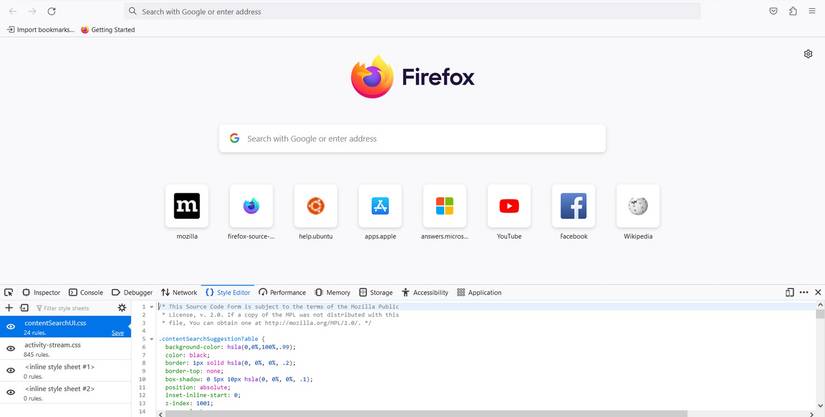
Task: Click the Save link for contentSearchUI.css
Action: (117, 333)
